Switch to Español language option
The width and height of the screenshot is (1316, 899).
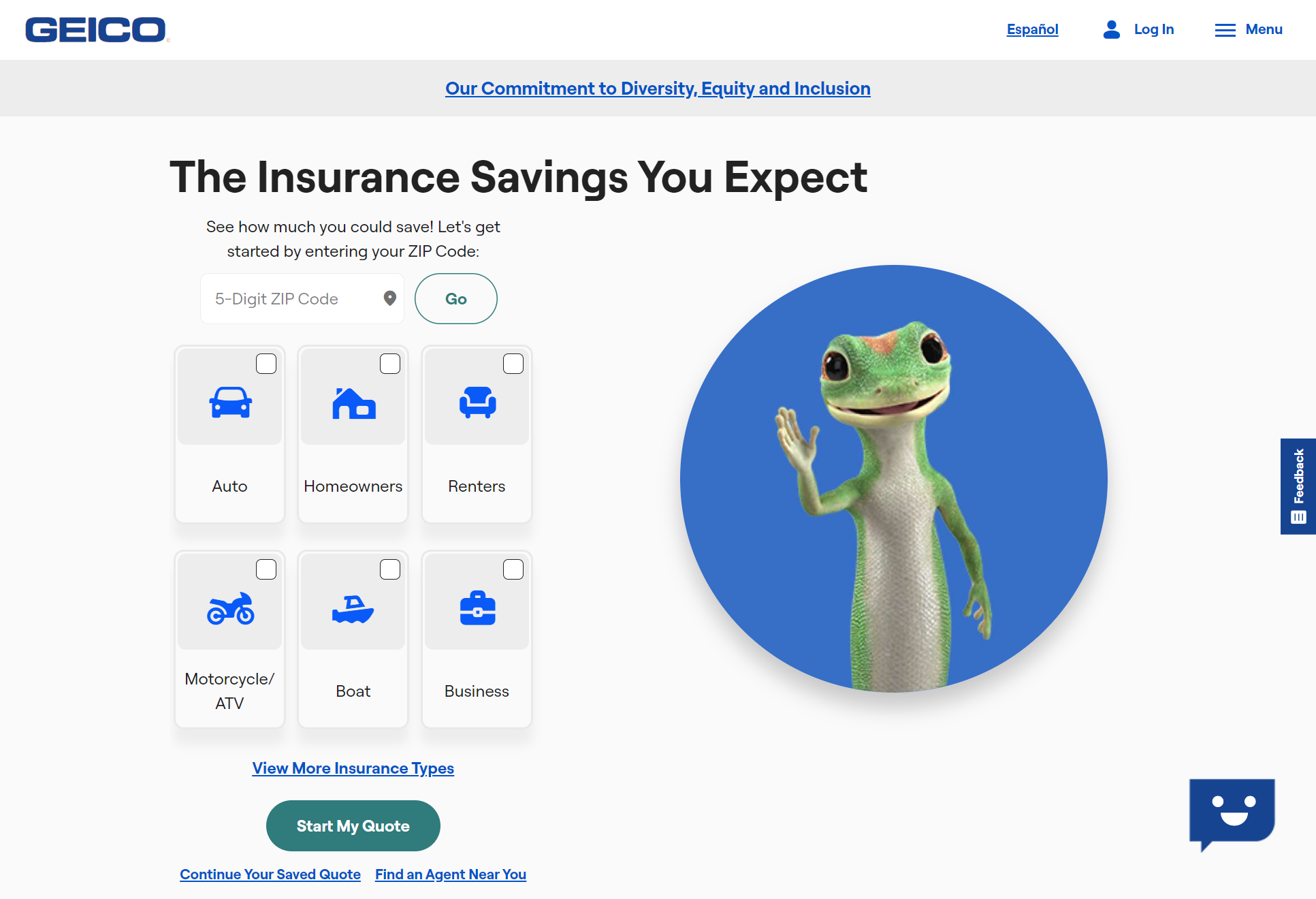click(x=1033, y=29)
